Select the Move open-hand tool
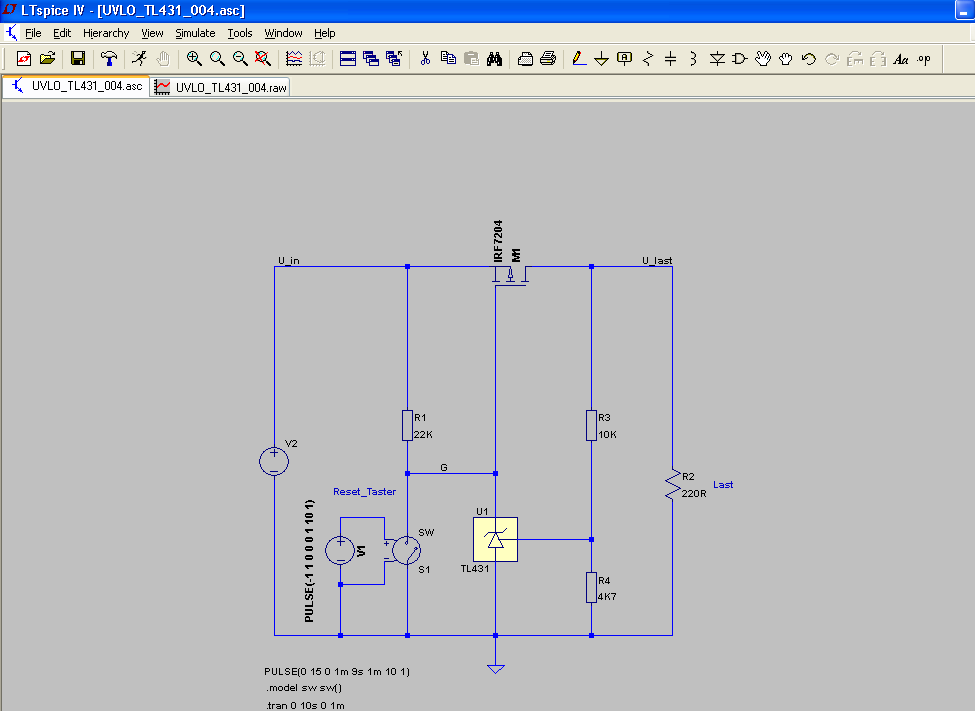Image resolution: width=975 pixels, height=711 pixels. (x=763, y=58)
